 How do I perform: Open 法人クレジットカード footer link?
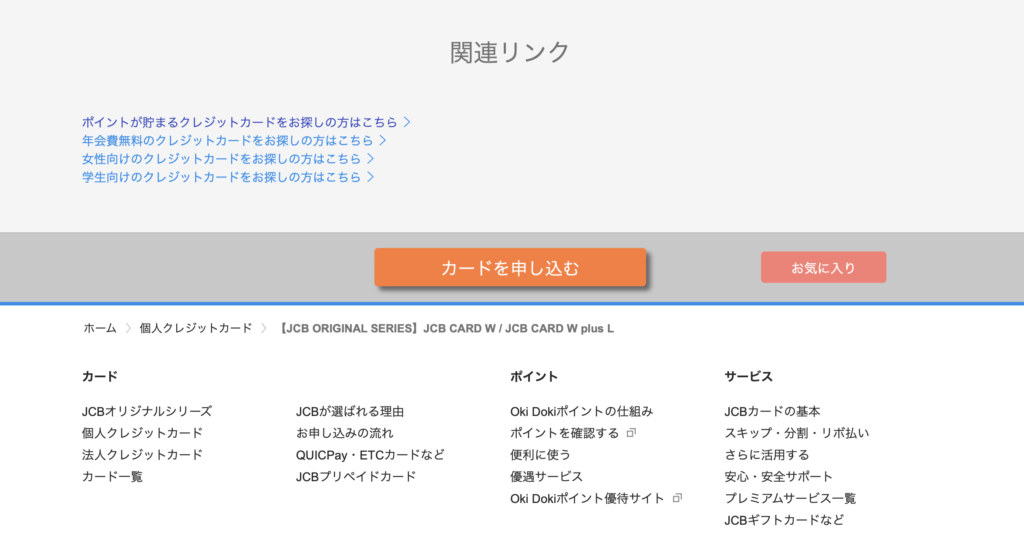[142, 455]
